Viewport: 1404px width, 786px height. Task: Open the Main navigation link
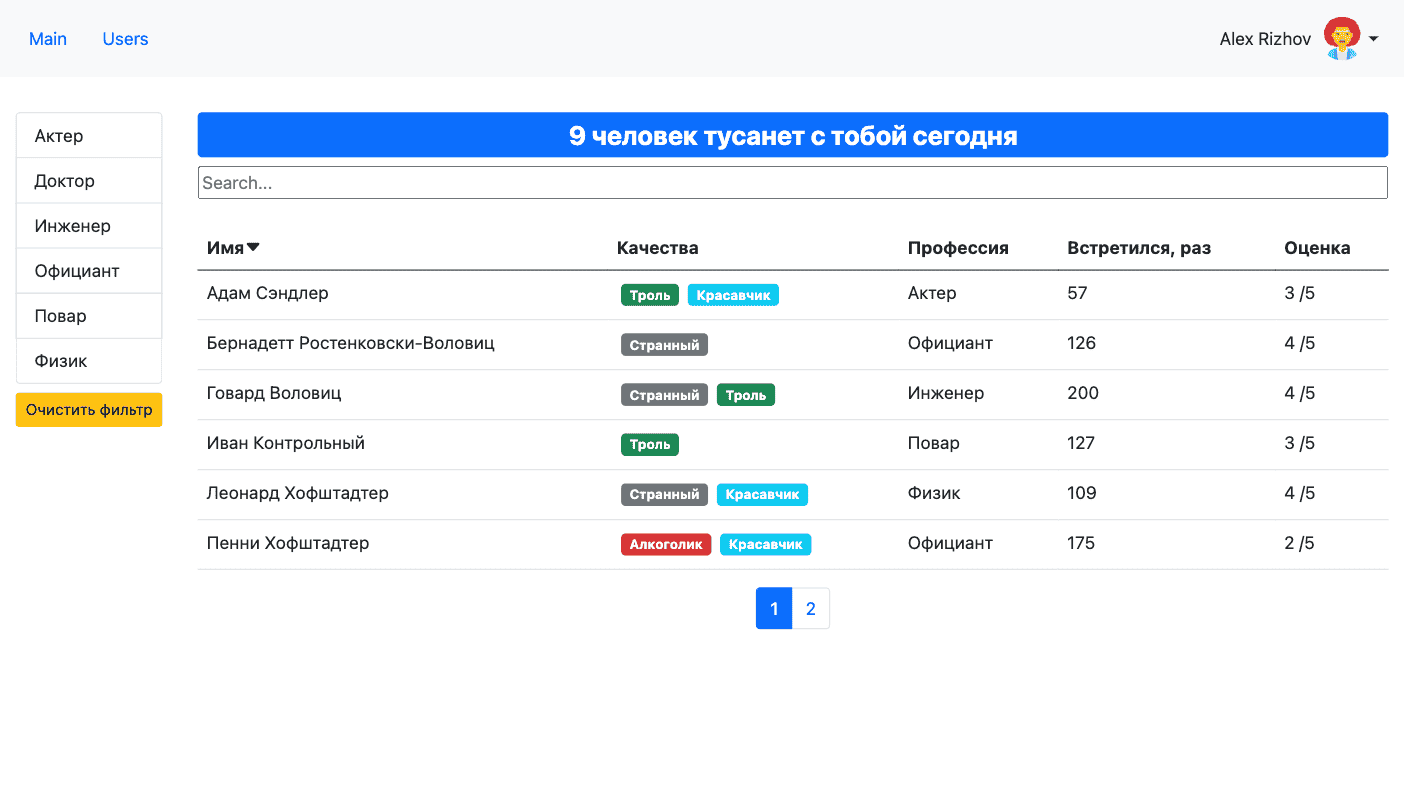click(48, 39)
